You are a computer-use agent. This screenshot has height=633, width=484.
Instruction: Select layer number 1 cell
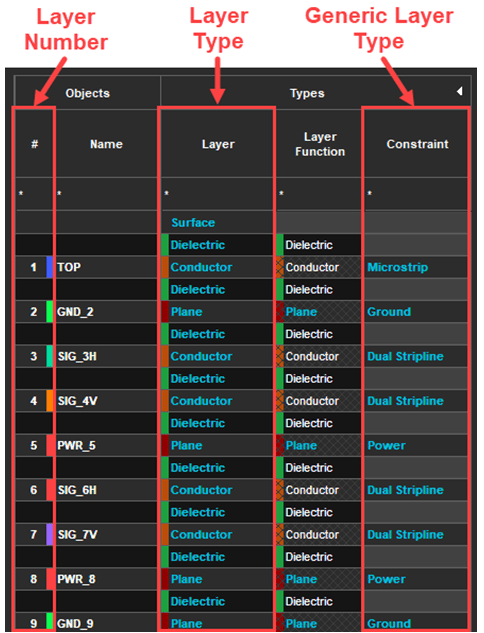click(x=33, y=267)
